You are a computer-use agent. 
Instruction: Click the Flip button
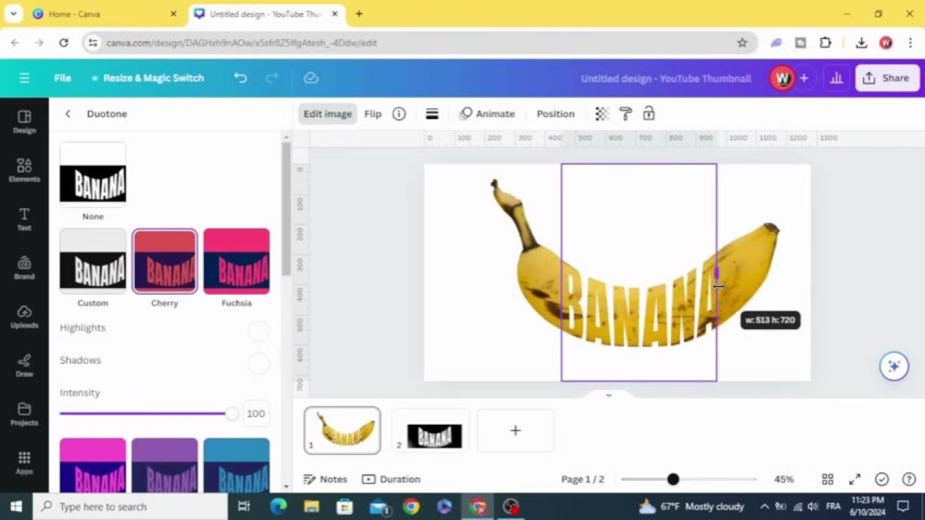372,113
